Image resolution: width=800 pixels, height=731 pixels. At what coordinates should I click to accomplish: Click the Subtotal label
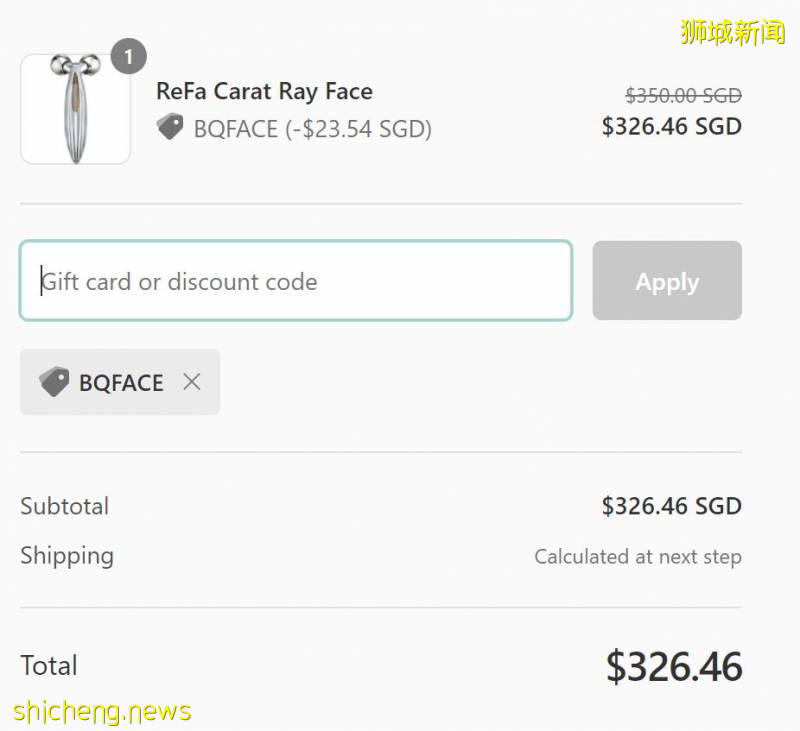click(64, 506)
